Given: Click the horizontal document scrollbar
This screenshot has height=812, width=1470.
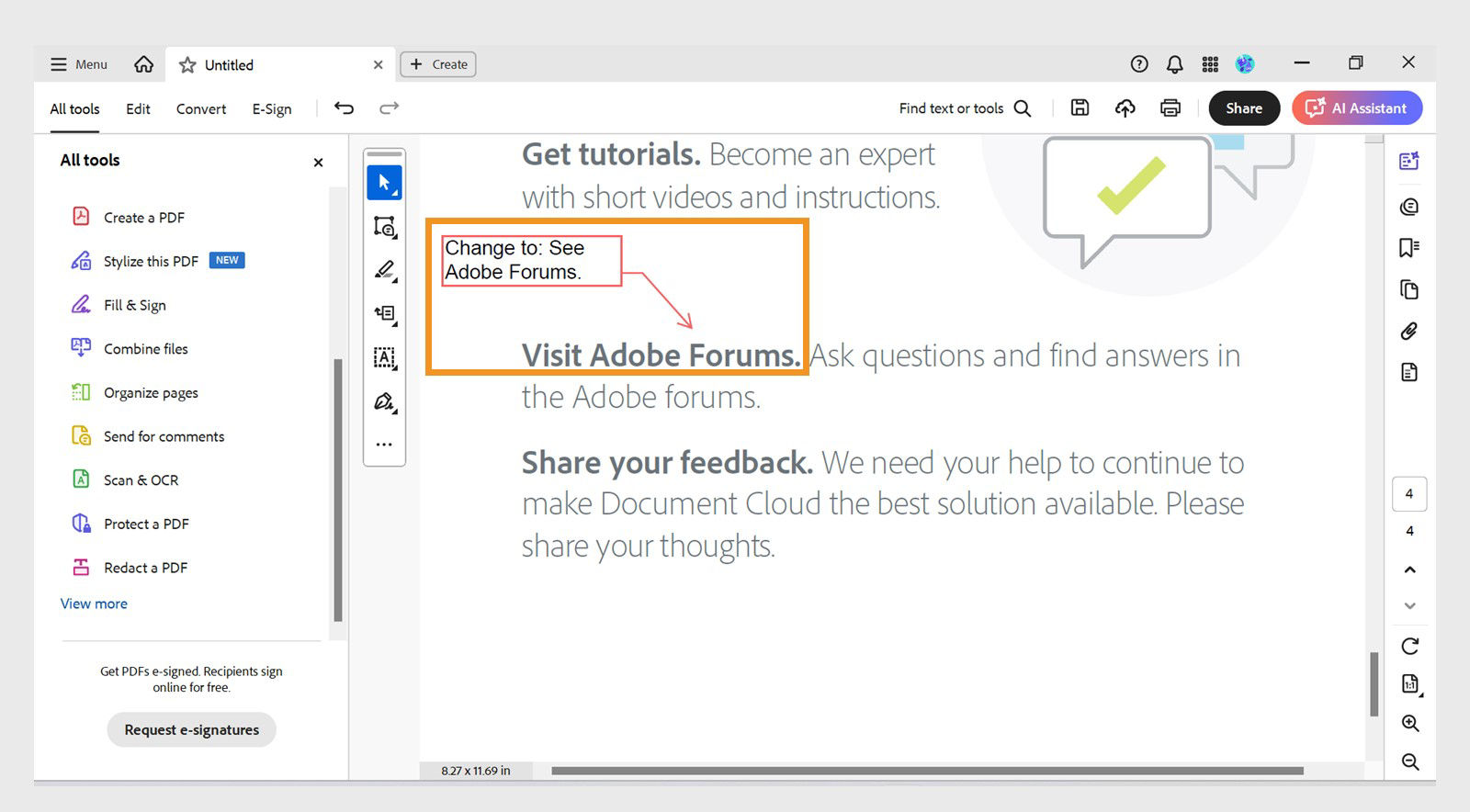Looking at the screenshot, I should (927, 771).
